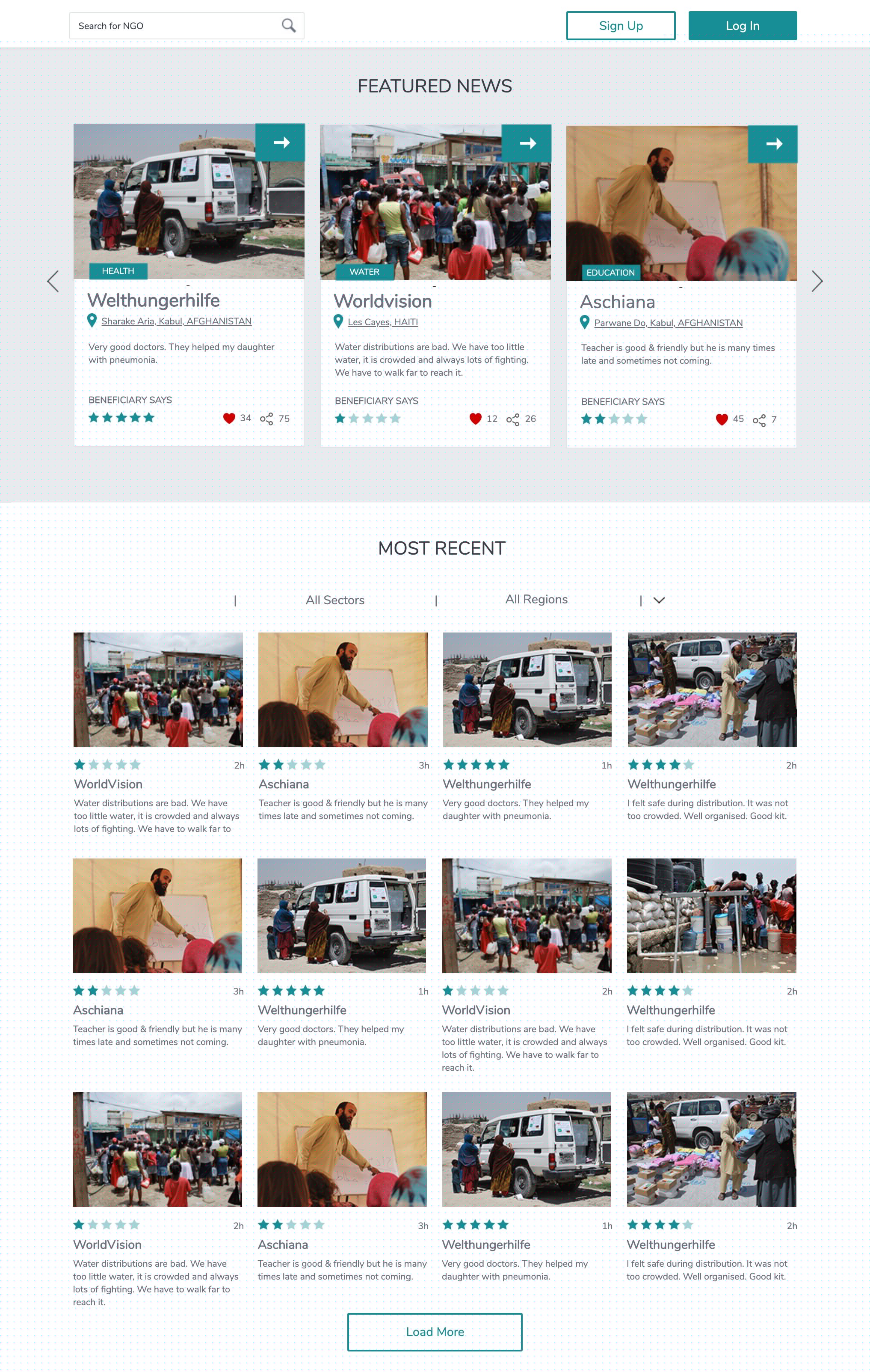Open the Education card via its arrow icon

773,144
